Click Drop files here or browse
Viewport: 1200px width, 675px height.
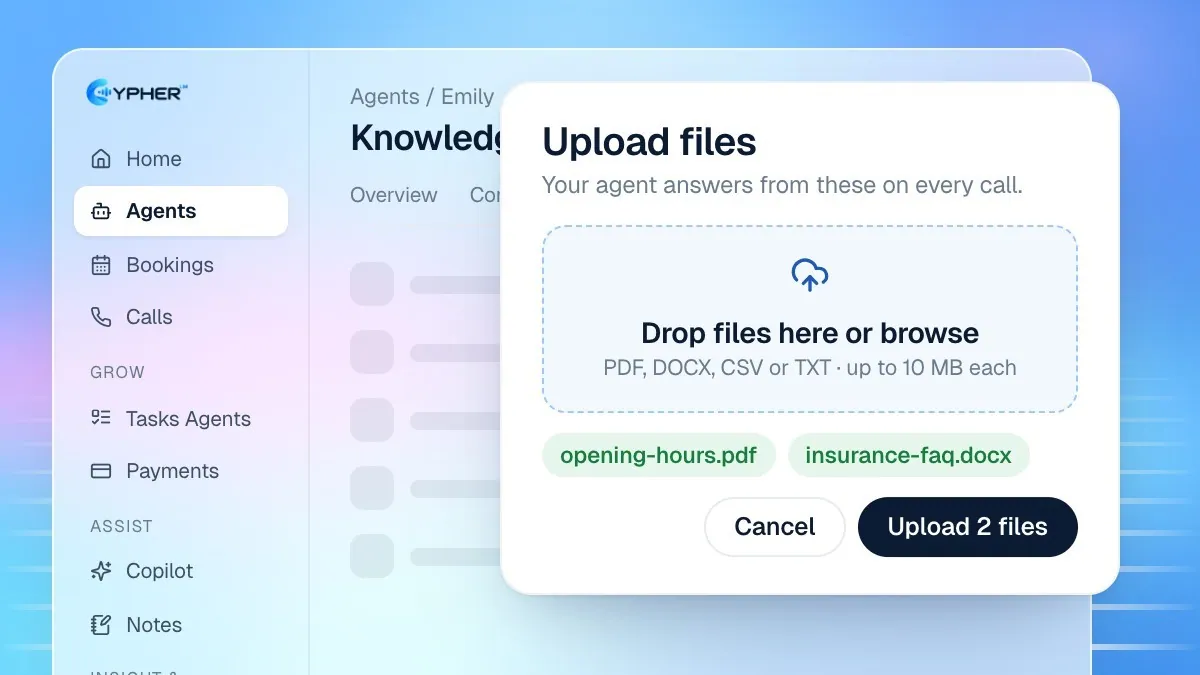click(810, 333)
